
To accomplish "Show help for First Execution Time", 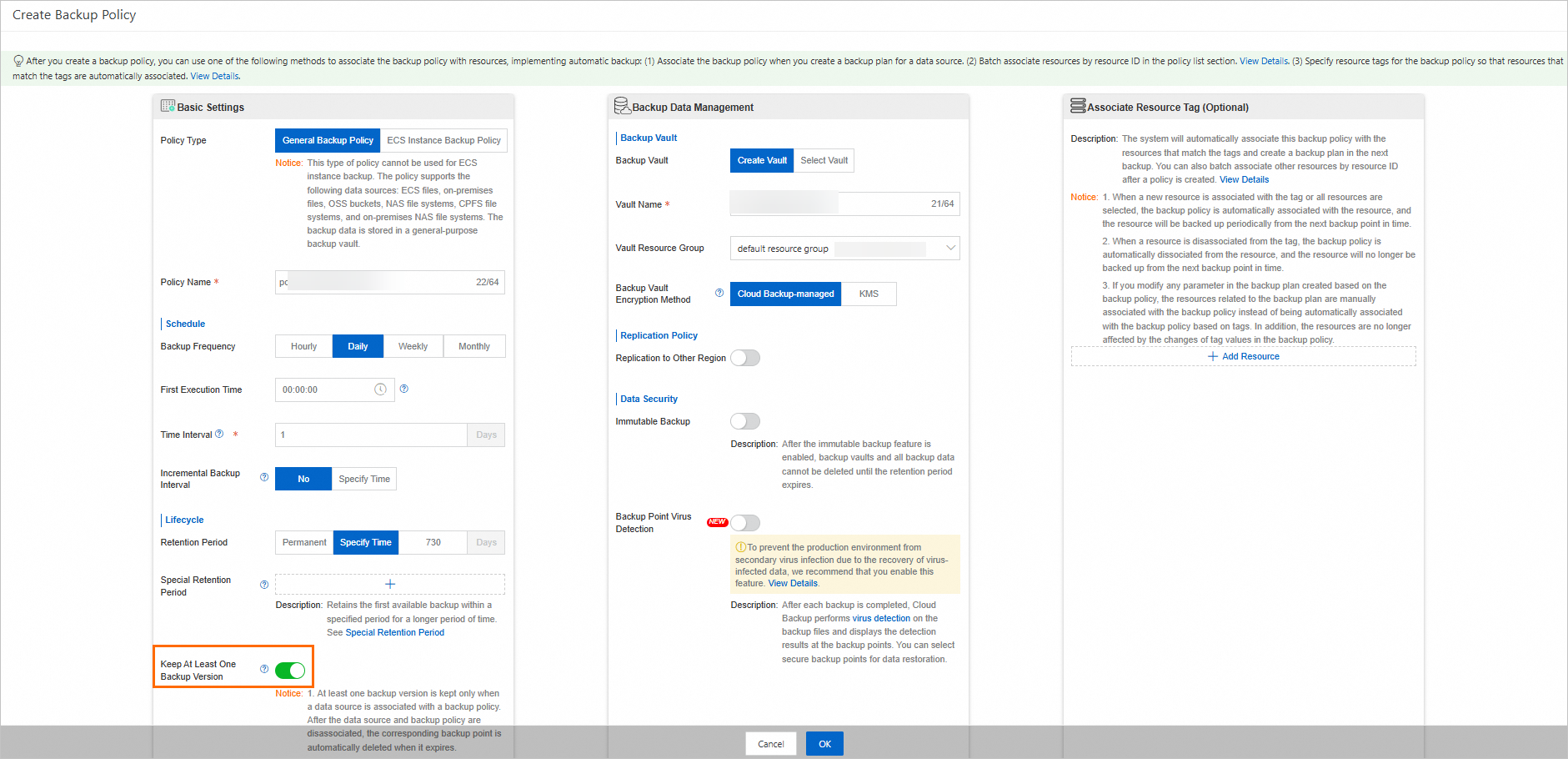I will 404,389.
